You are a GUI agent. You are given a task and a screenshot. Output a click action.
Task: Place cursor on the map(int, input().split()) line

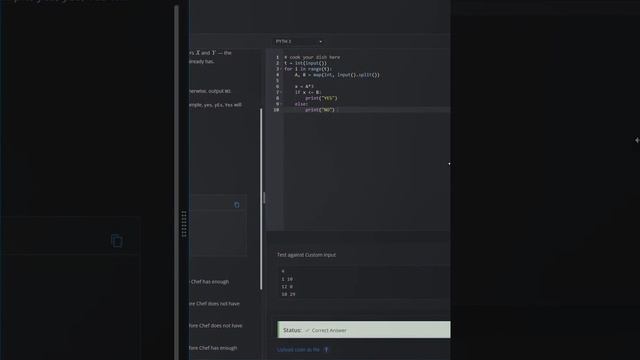pos(337,75)
